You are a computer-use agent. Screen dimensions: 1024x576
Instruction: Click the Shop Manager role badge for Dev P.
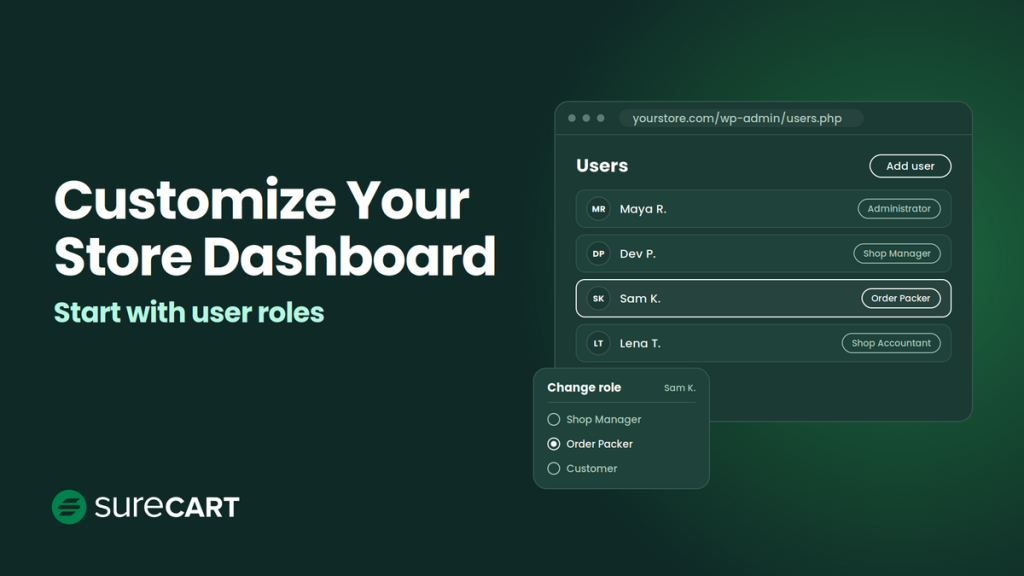[897, 253]
